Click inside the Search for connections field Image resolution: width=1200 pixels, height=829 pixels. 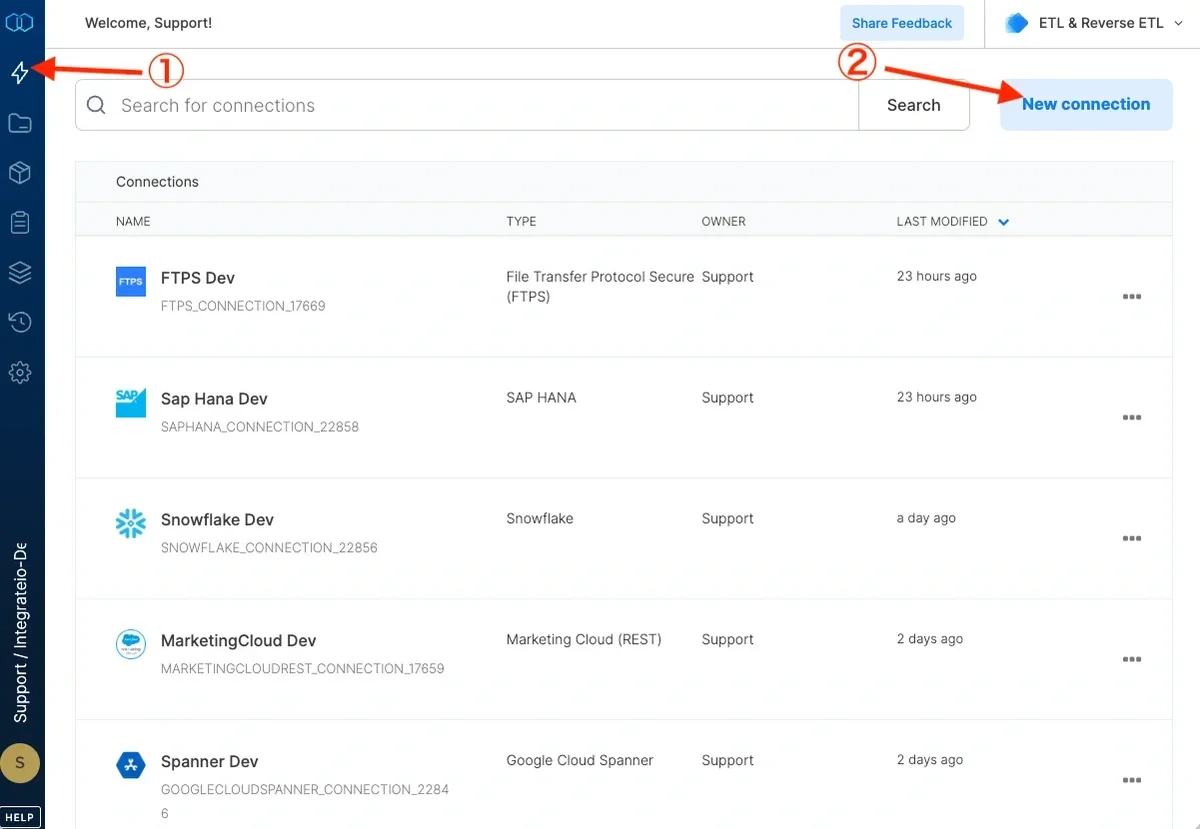click(x=300, y=104)
